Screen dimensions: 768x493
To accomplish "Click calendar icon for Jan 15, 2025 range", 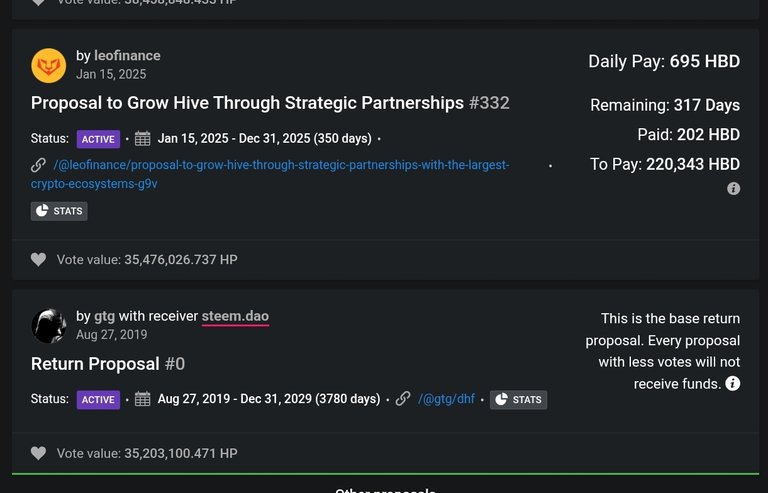I will (143, 139).
